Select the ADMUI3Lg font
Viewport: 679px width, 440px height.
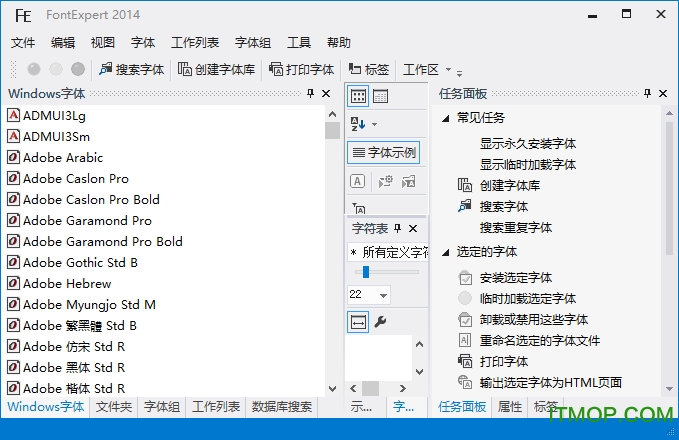47,116
